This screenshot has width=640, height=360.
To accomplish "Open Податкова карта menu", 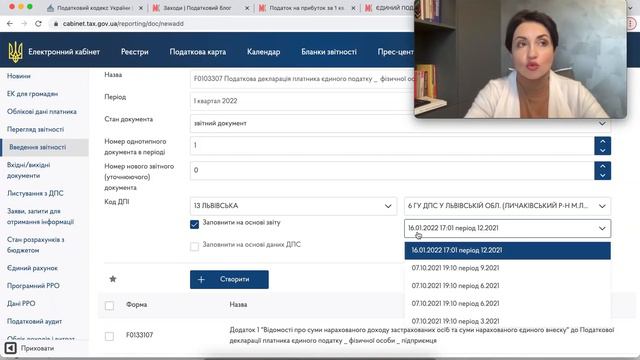I will click(x=198, y=52).
